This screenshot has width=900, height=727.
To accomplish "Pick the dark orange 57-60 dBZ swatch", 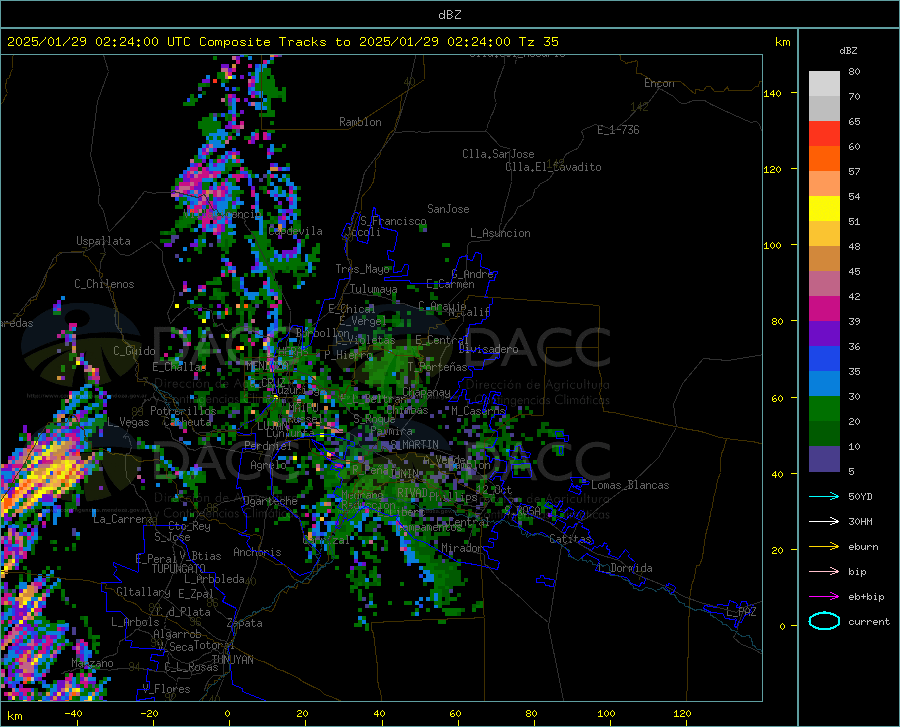I will [824, 159].
